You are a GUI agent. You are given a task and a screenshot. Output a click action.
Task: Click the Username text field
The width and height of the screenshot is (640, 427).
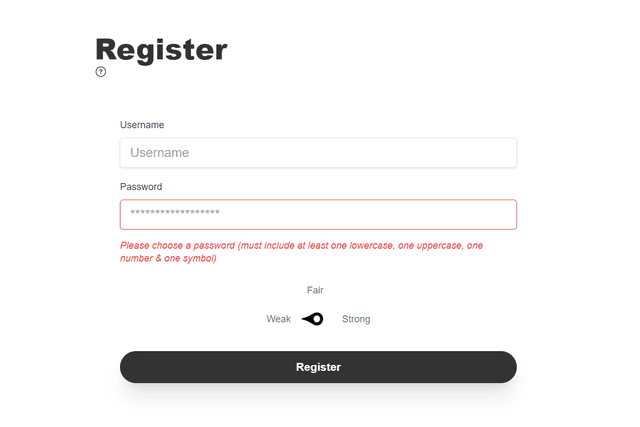(x=318, y=153)
